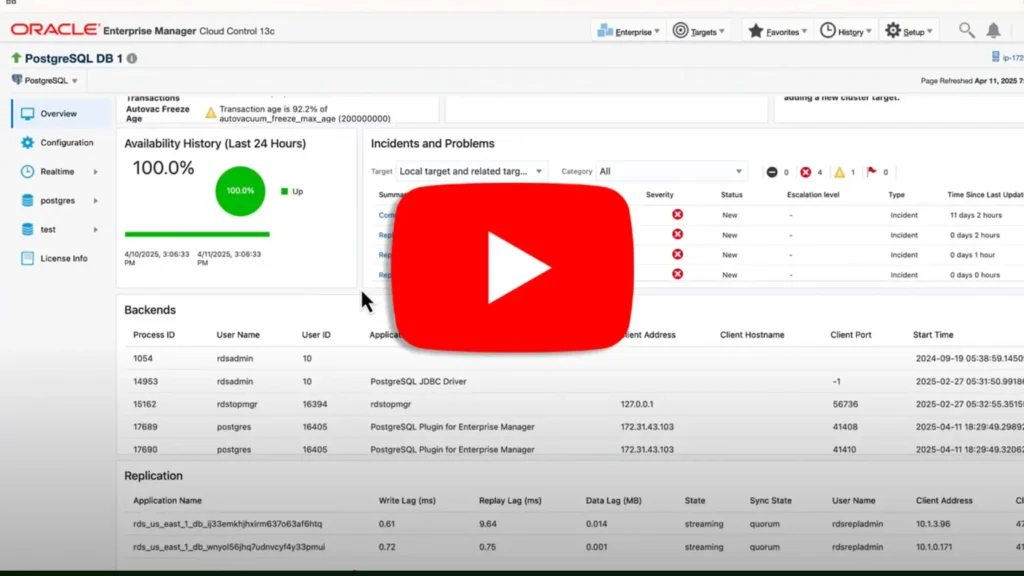Click the info icon beside PostgreSQL DB 1
1024x576 pixels.
coord(133,59)
